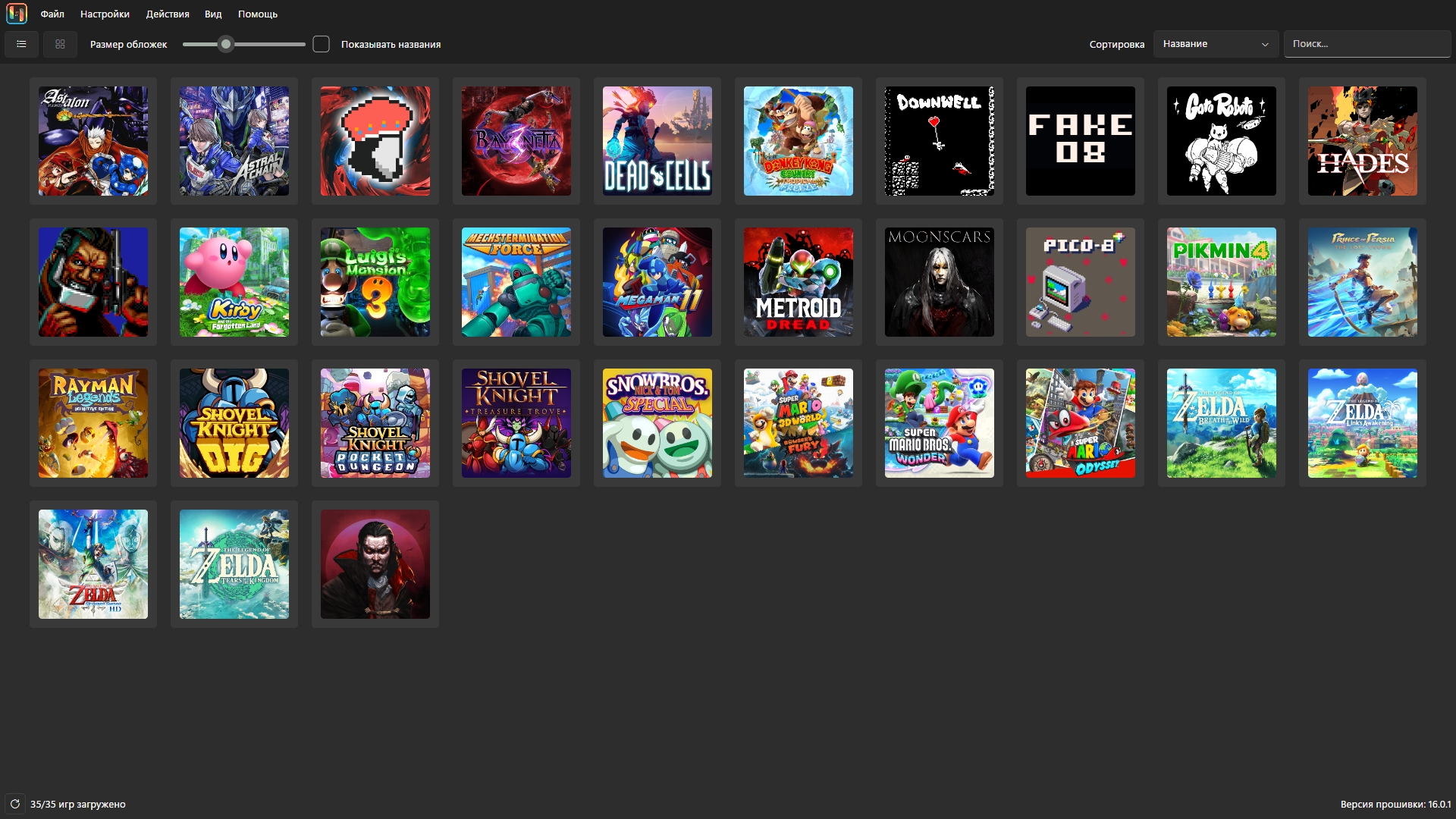The height and width of the screenshot is (819, 1456).
Task: Select Shovel Knight Dig cover
Action: pos(234,423)
